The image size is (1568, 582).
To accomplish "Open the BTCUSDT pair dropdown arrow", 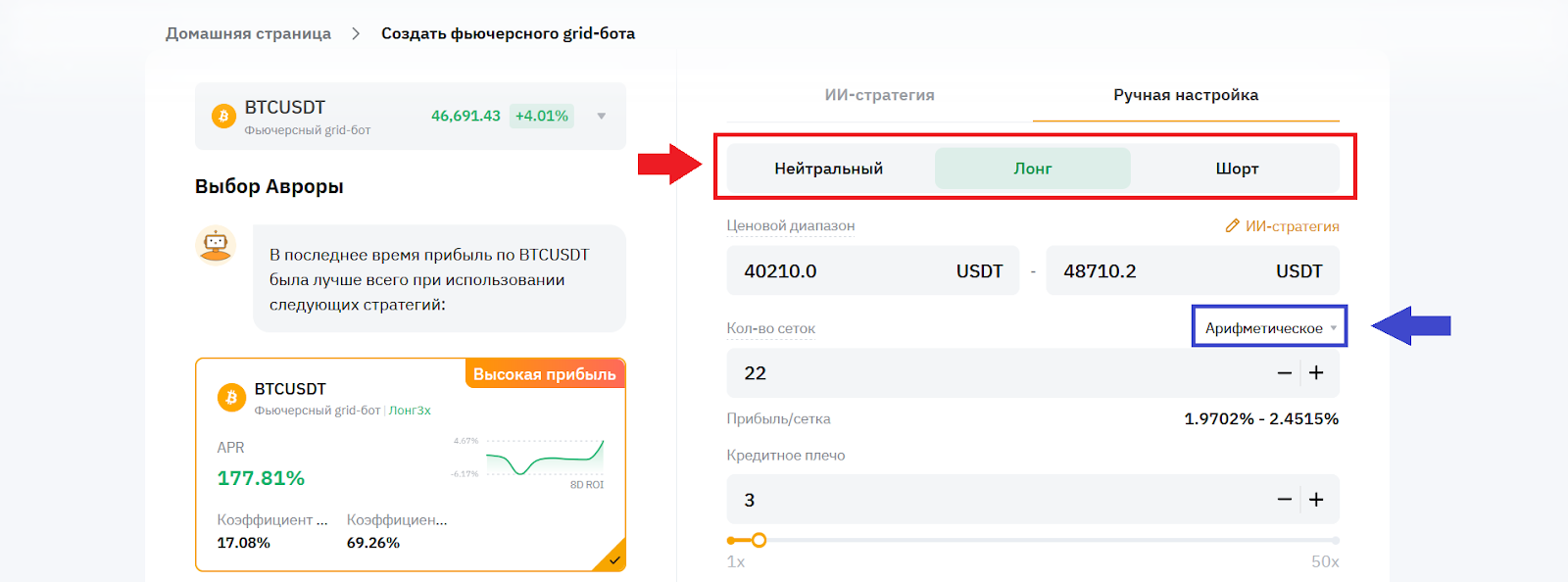I will pos(602,116).
